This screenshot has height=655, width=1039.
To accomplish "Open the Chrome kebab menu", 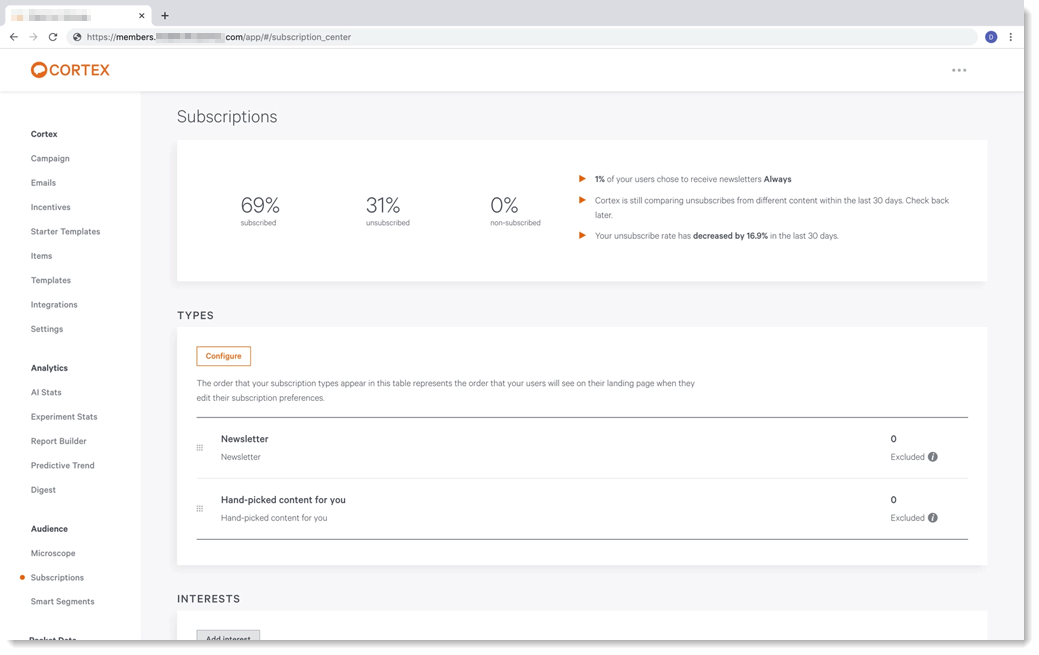I will [x=1011, y=37].
